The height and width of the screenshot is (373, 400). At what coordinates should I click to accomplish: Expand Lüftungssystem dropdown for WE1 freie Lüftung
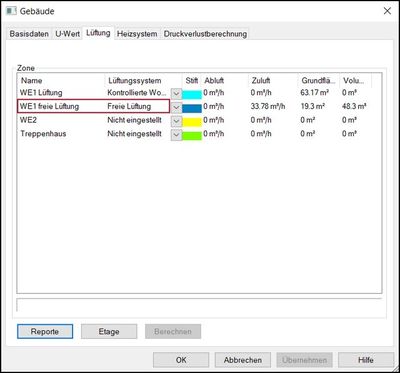point(176,107)
